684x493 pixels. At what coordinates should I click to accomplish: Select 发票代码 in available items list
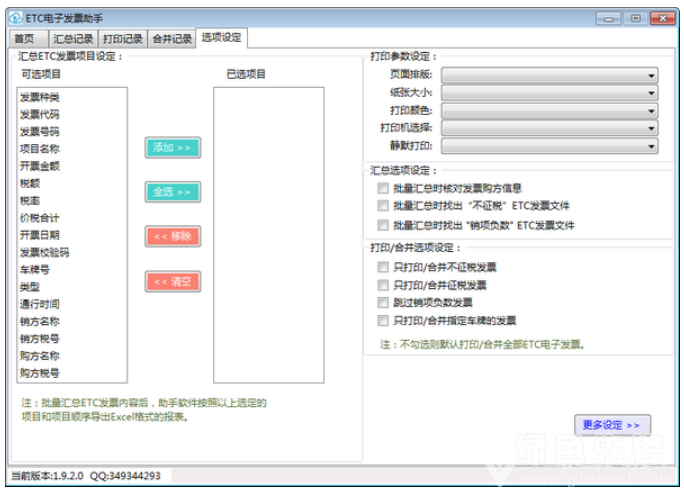(x=40, y=114)
